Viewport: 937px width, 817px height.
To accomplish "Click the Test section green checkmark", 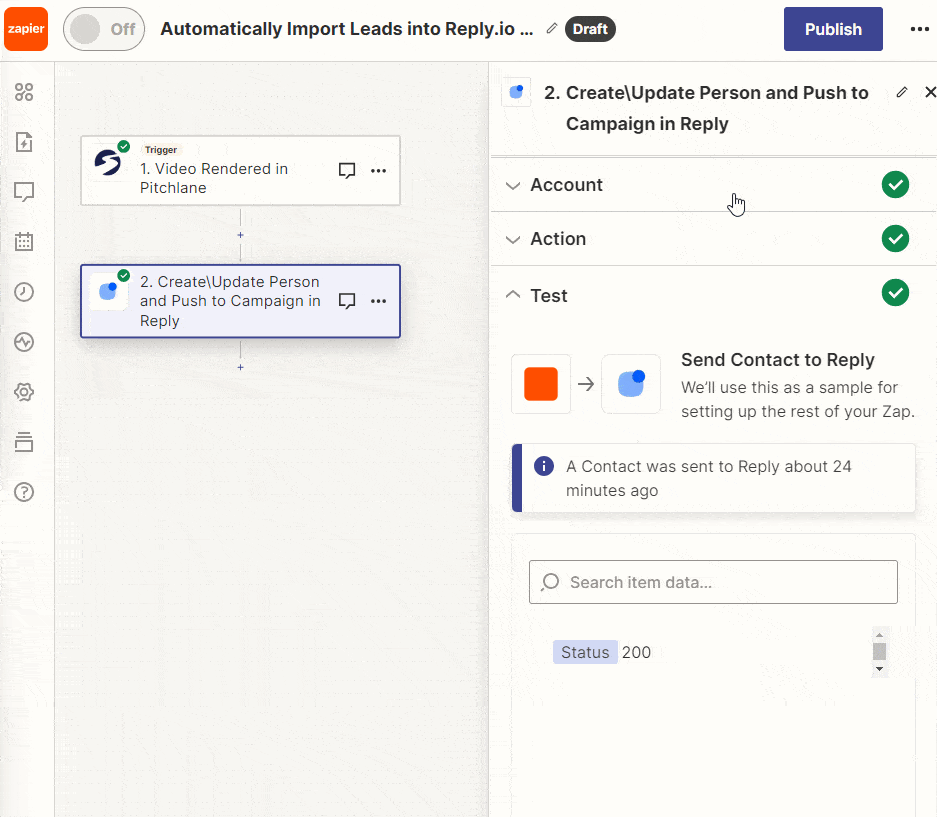I will point(895,292).
